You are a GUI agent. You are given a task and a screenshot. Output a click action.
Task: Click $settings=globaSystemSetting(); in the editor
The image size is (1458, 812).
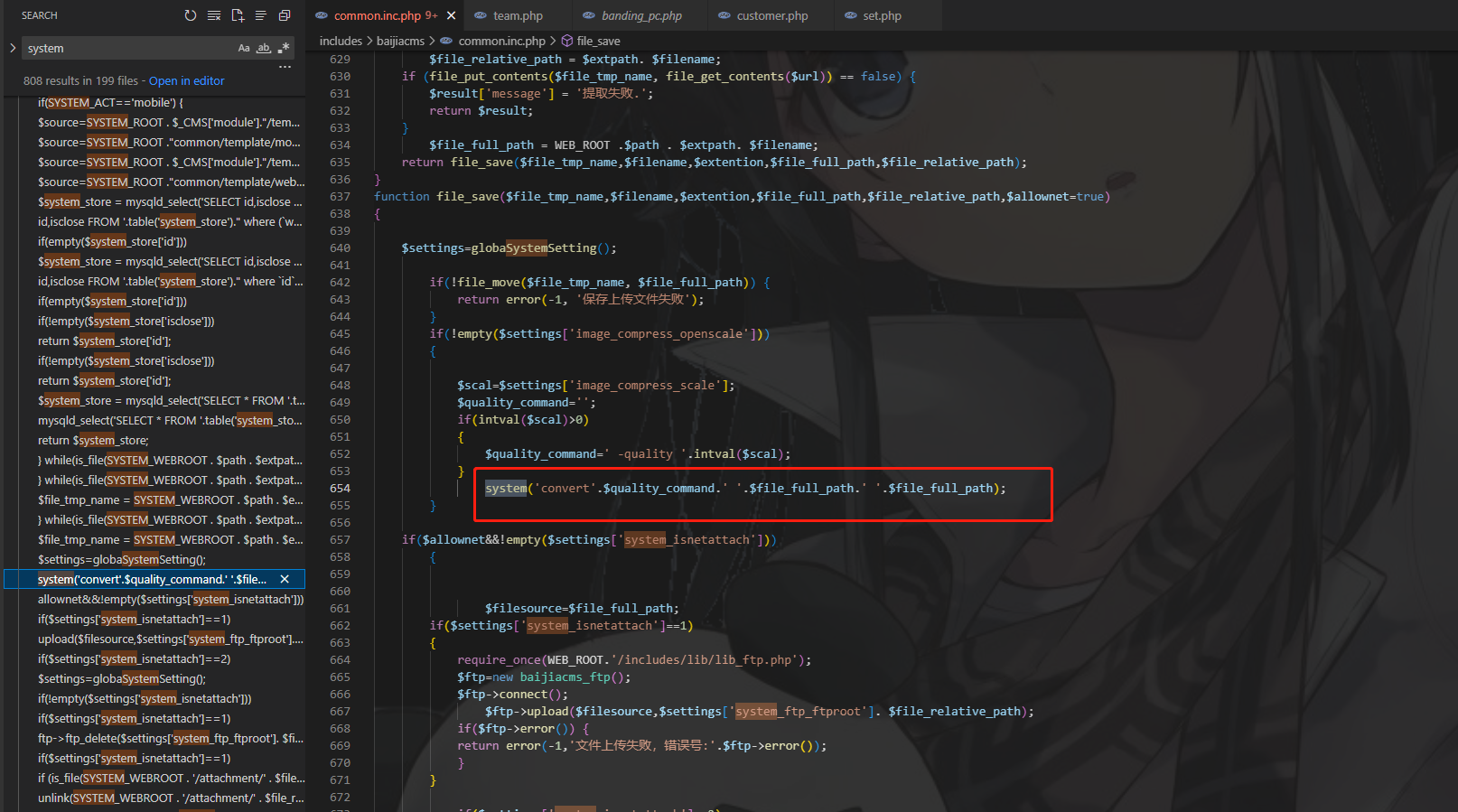pos(509,248)
